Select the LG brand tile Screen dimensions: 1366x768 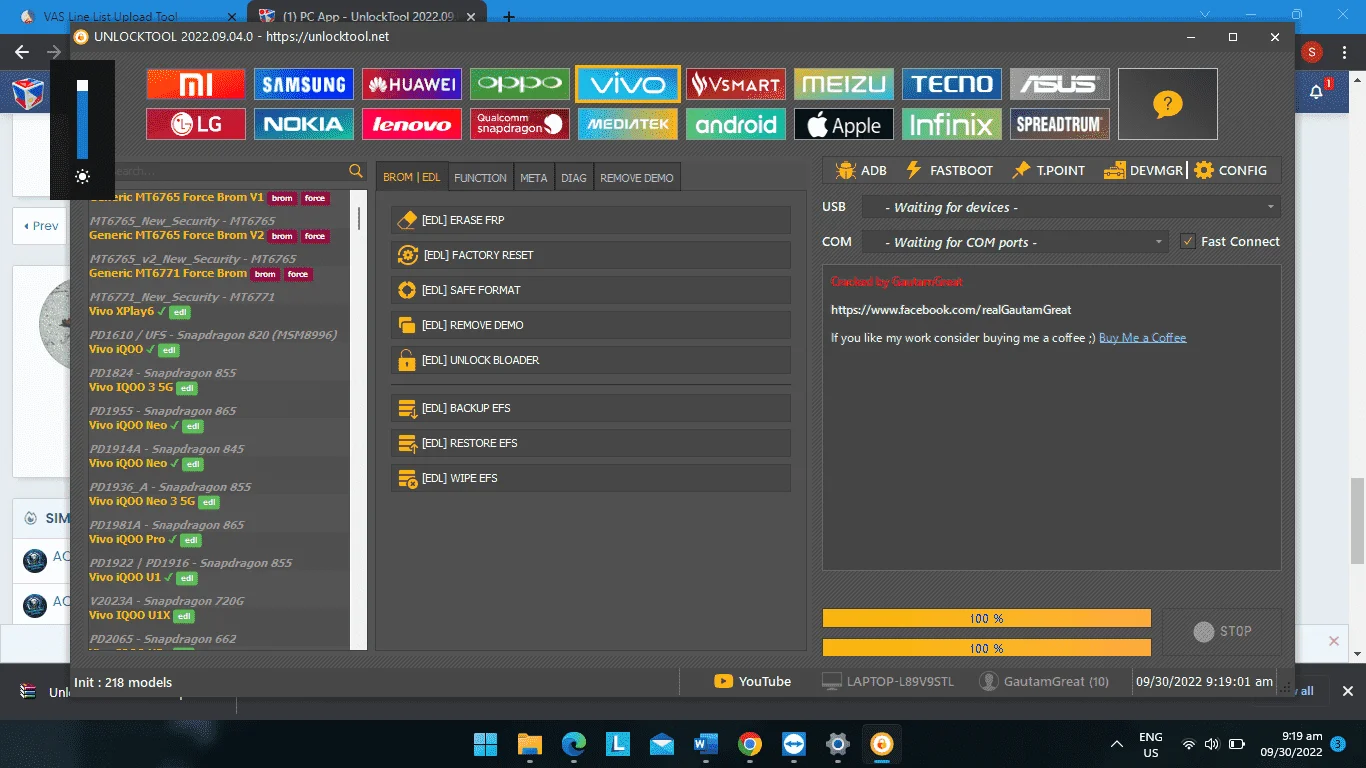tap(195, 124)
